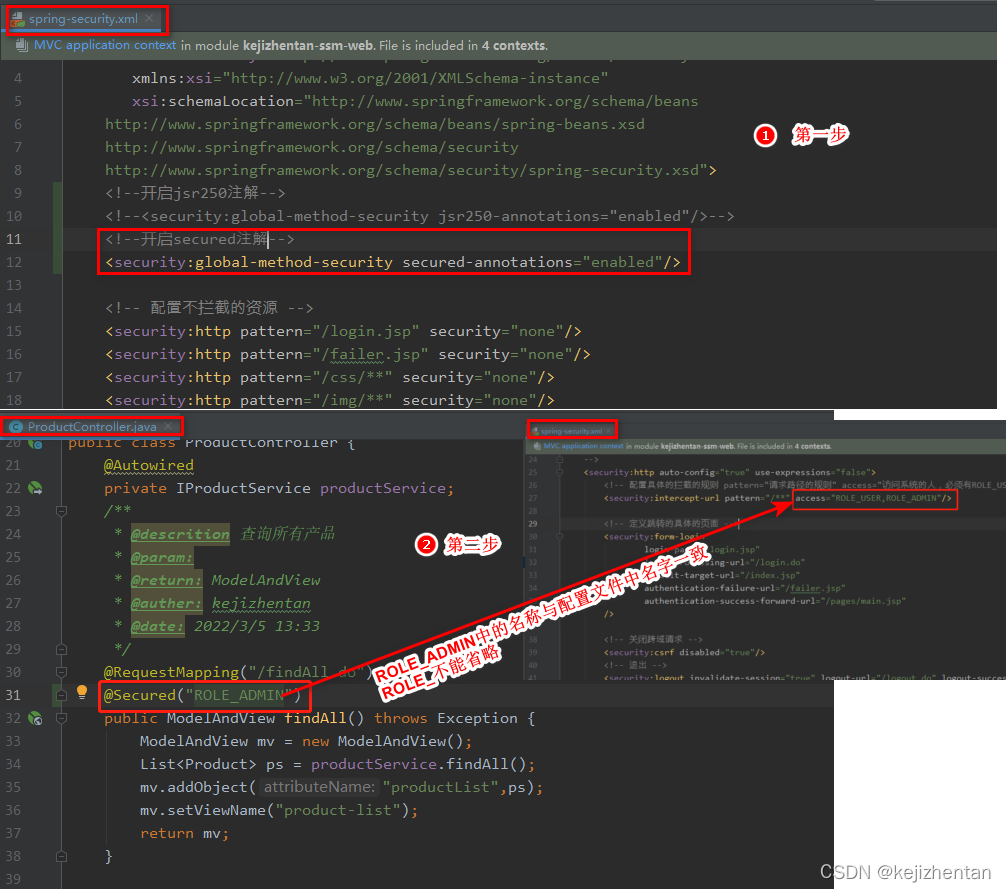This screenshot has height=892, width=1006.
Task: Click the spring-beans.xsd schema URL line 6
Action: click(375, 124)
